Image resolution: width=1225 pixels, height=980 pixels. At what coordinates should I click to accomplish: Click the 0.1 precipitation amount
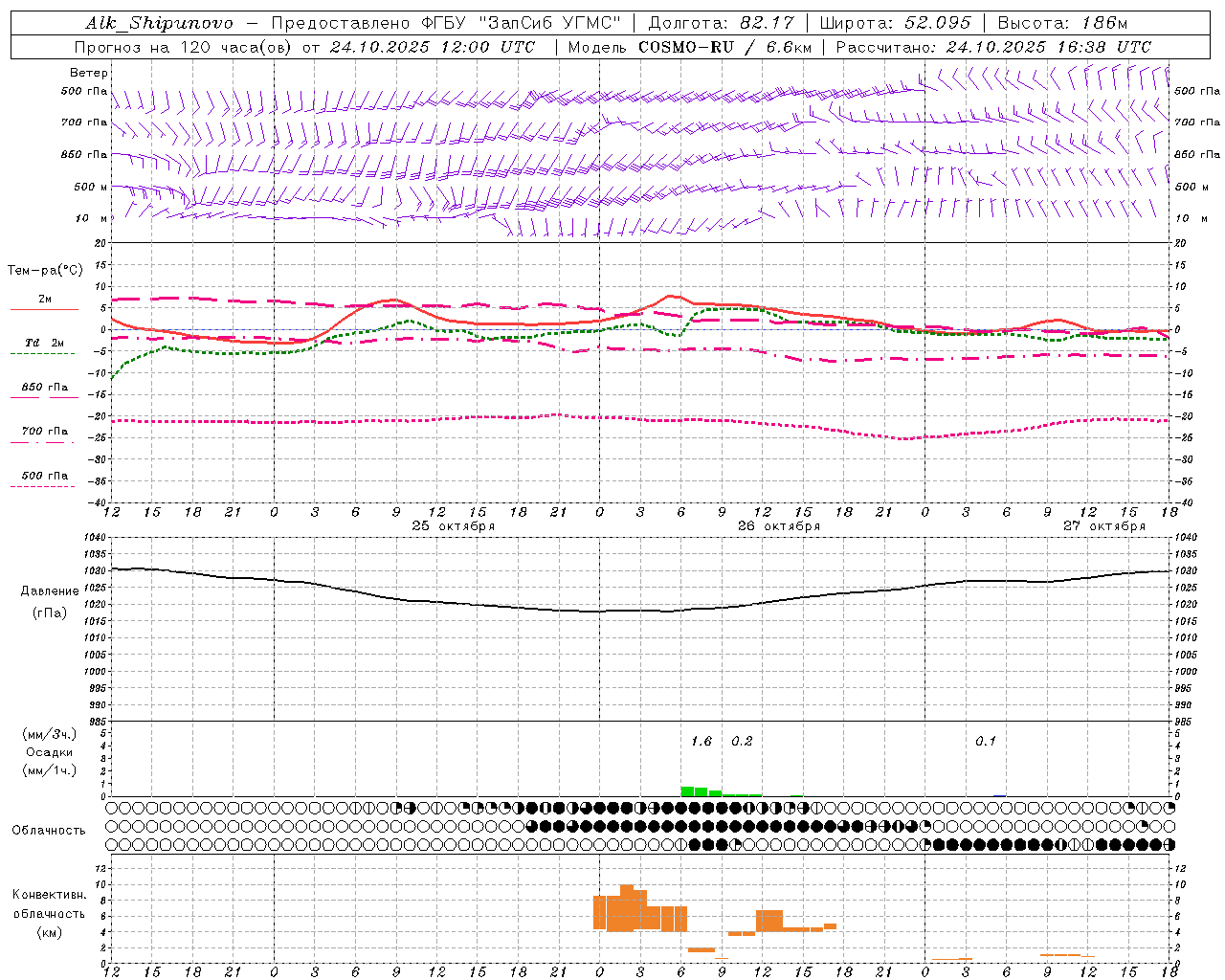tap(986, 741)
